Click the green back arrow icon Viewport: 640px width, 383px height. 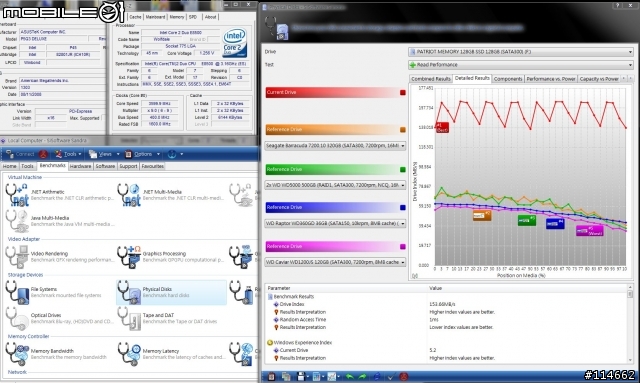(349, 376)
